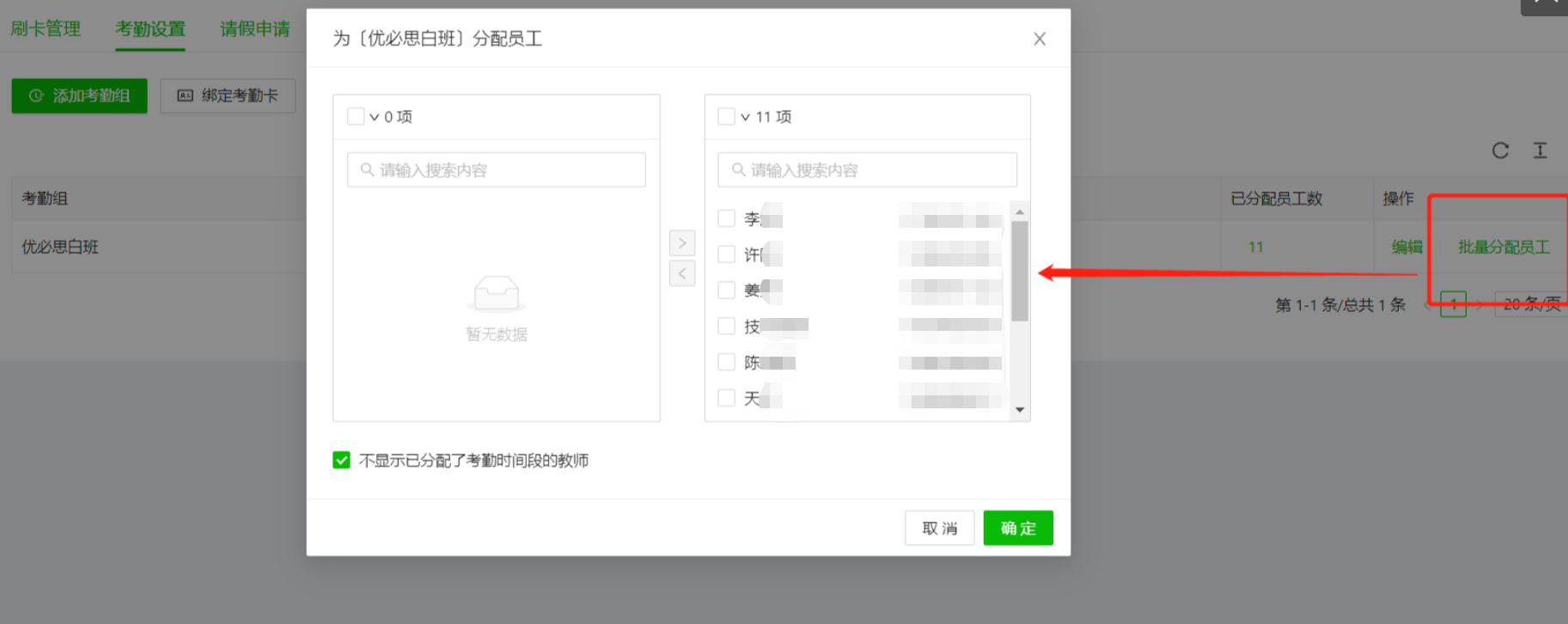Viewport: 1568px width, 624px height.
Task: Click the refresh icon above the table
Action: tap(1500, 150)
